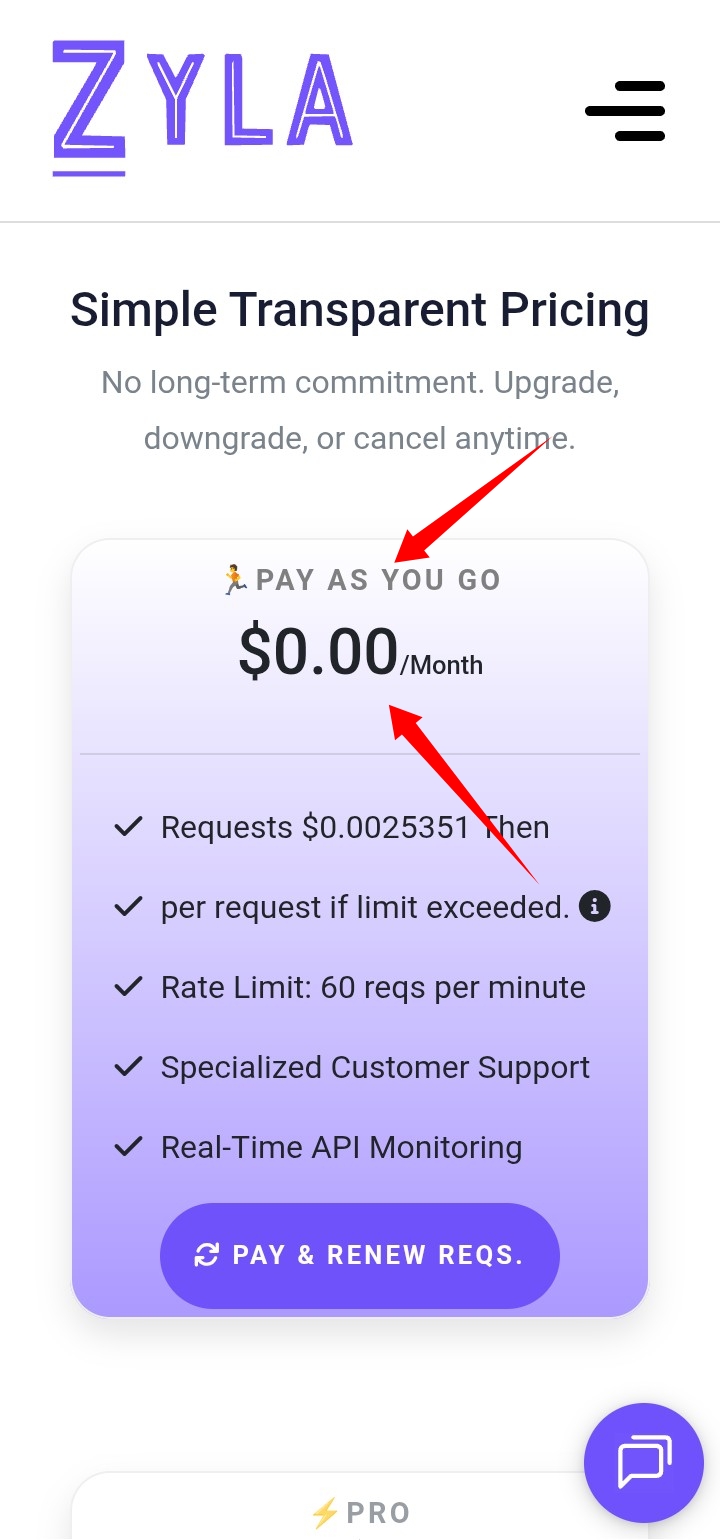Viewport: 720px width, 1540px height.
Task: Click the Rate Limit: 60 reqs text
Action: click(373, 987)
